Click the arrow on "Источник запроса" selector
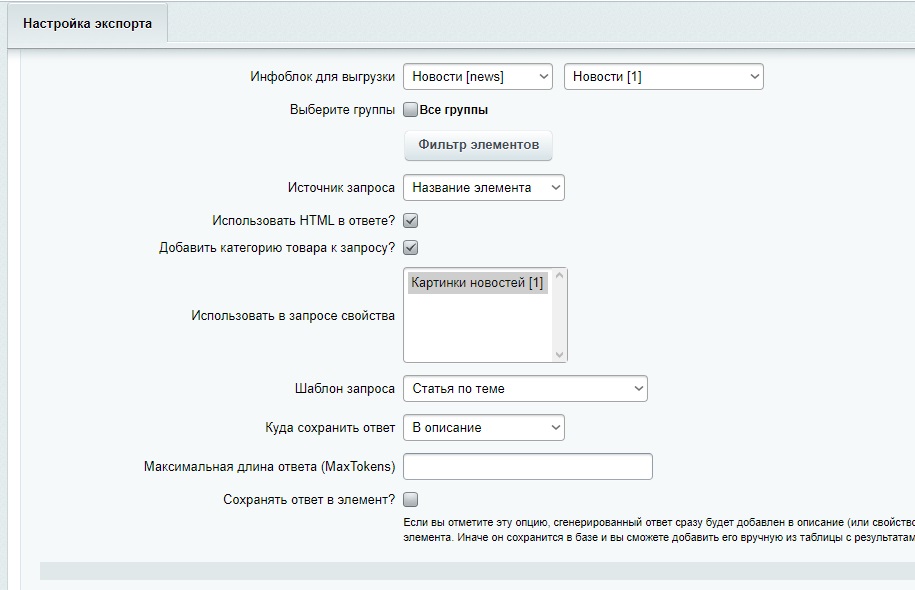Viewport: 915px width, 590px height. click(553, 187)
